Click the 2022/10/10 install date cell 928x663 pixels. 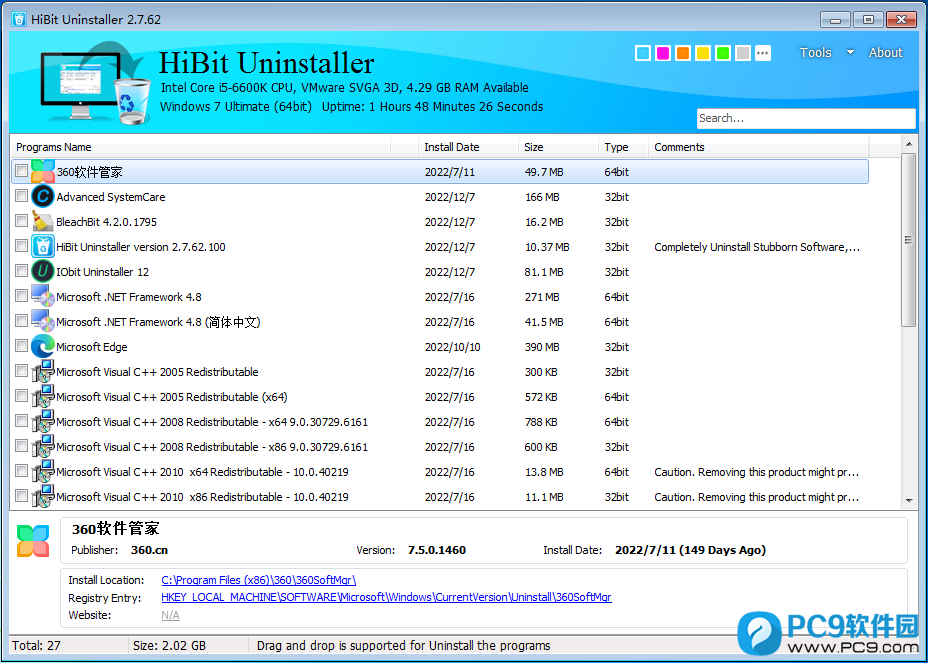tap(453, 347)
